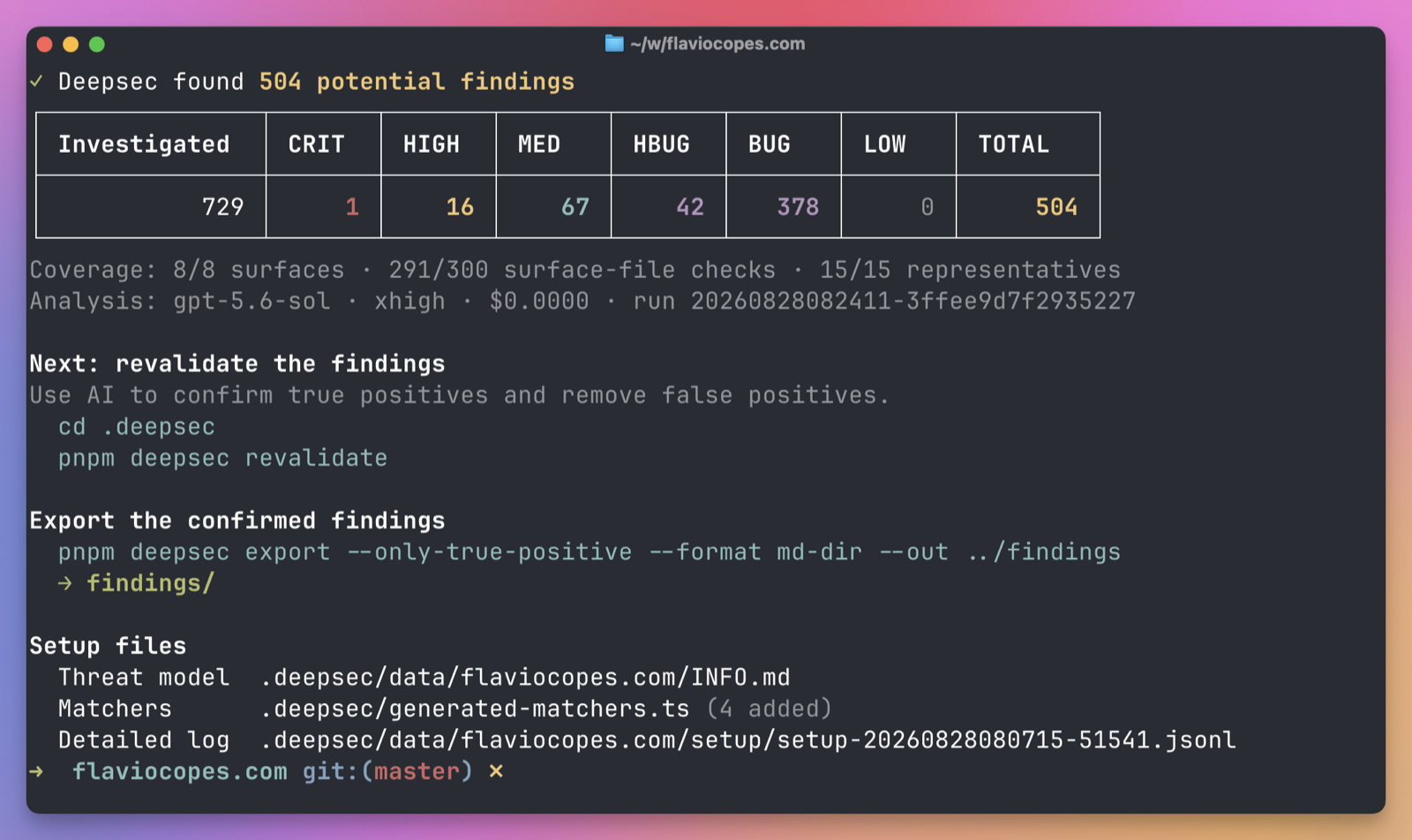The width and height of the screenshot is (1412, 840).
Task: Click the HBUG count 42
Action: 690,206
